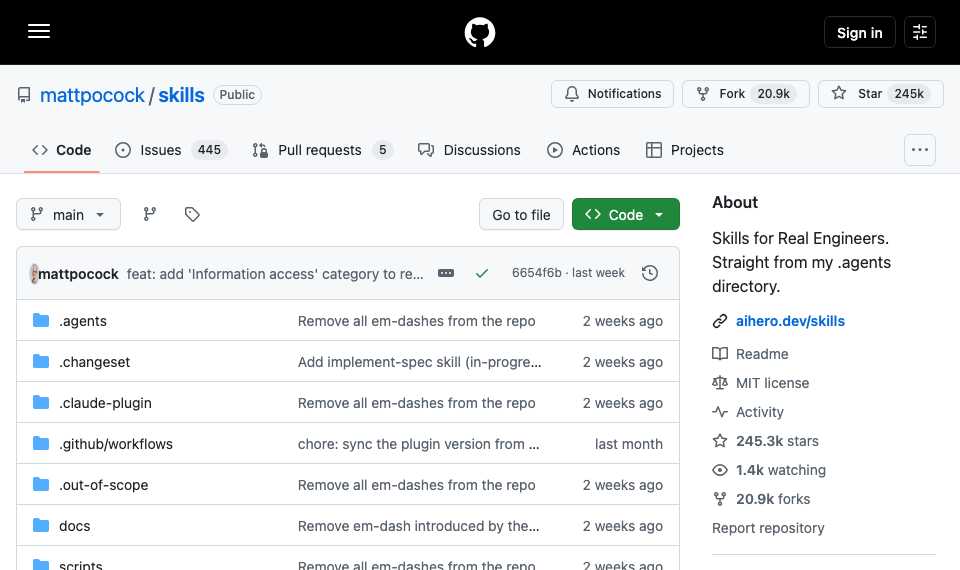The height and width of the screenshot is (570, 960).
Task: Expand the green Code dropdown button
Action: (626, 214)
